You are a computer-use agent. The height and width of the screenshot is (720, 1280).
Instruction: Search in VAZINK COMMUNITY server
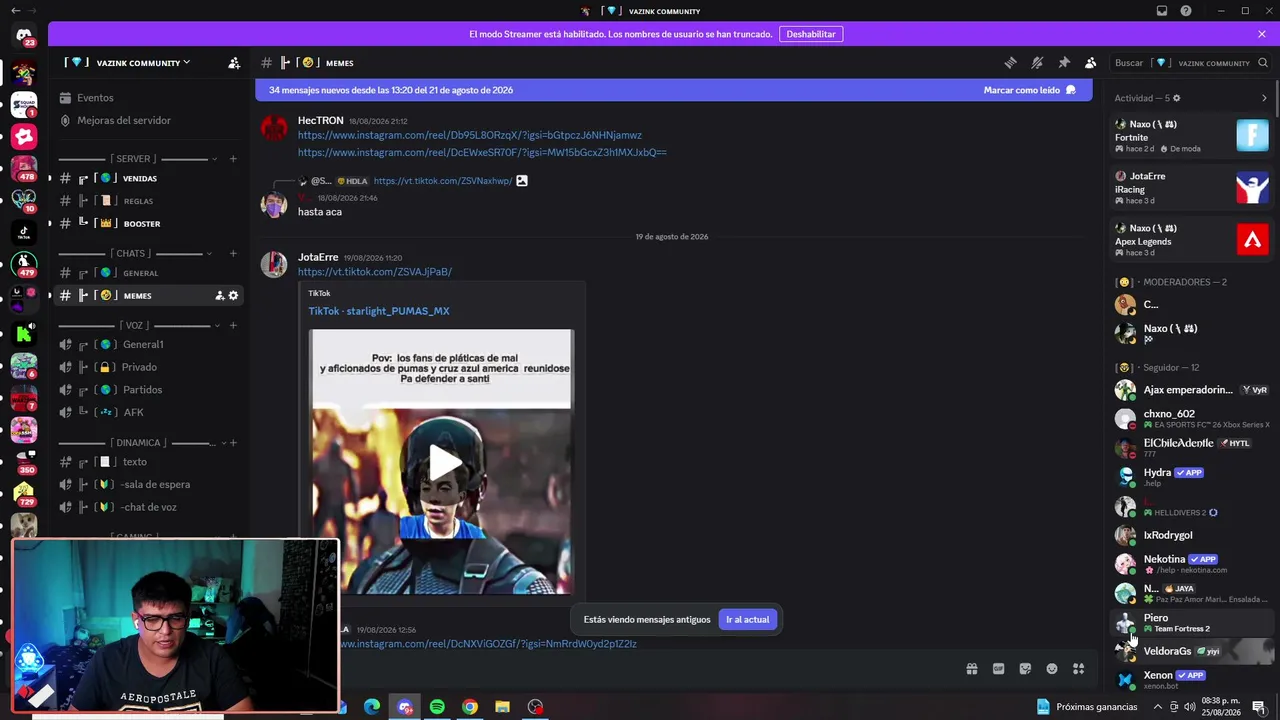coord(1190,63)
